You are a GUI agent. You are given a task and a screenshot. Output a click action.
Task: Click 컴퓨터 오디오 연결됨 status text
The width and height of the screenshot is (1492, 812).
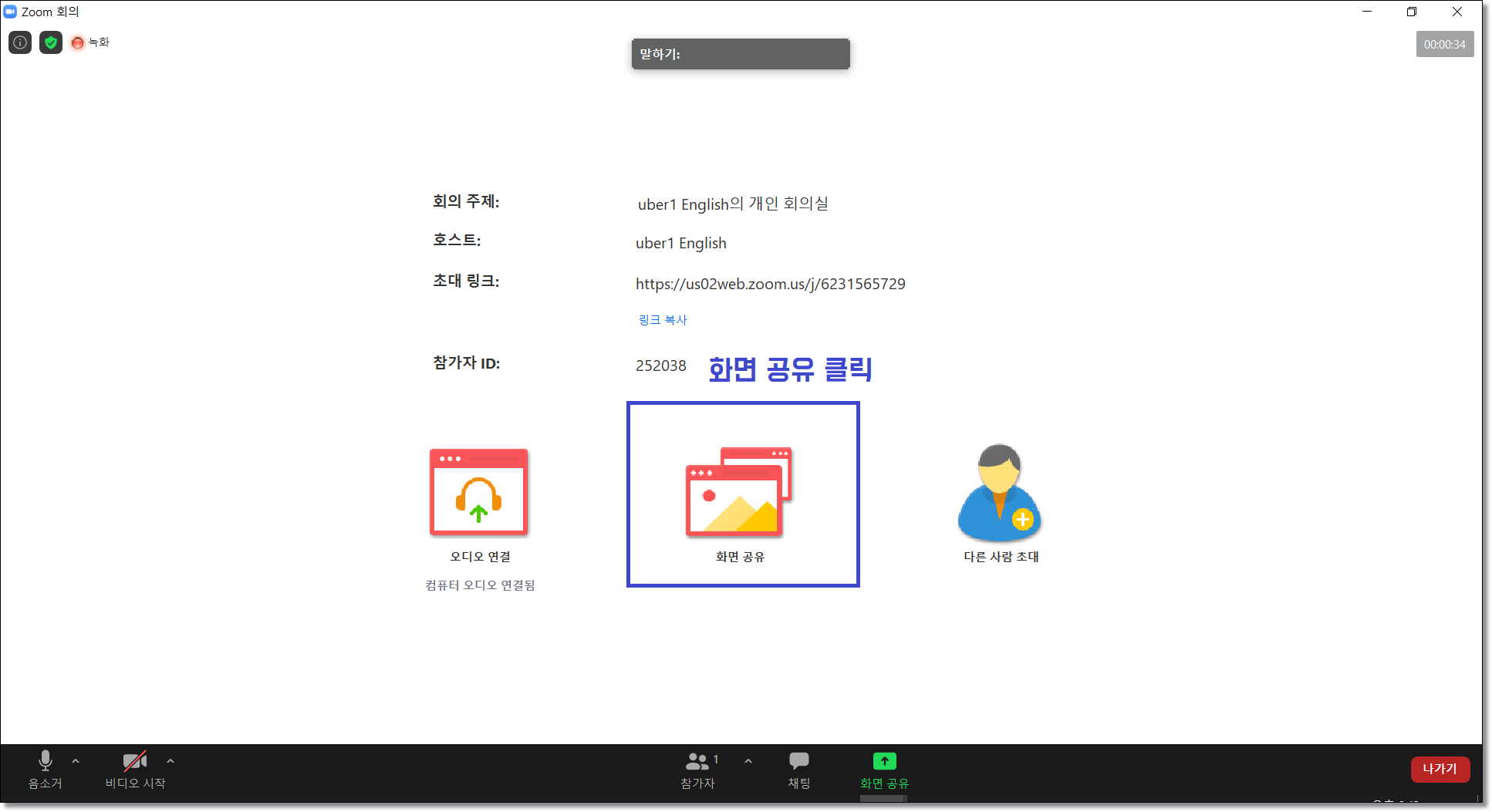click(480, 585)
